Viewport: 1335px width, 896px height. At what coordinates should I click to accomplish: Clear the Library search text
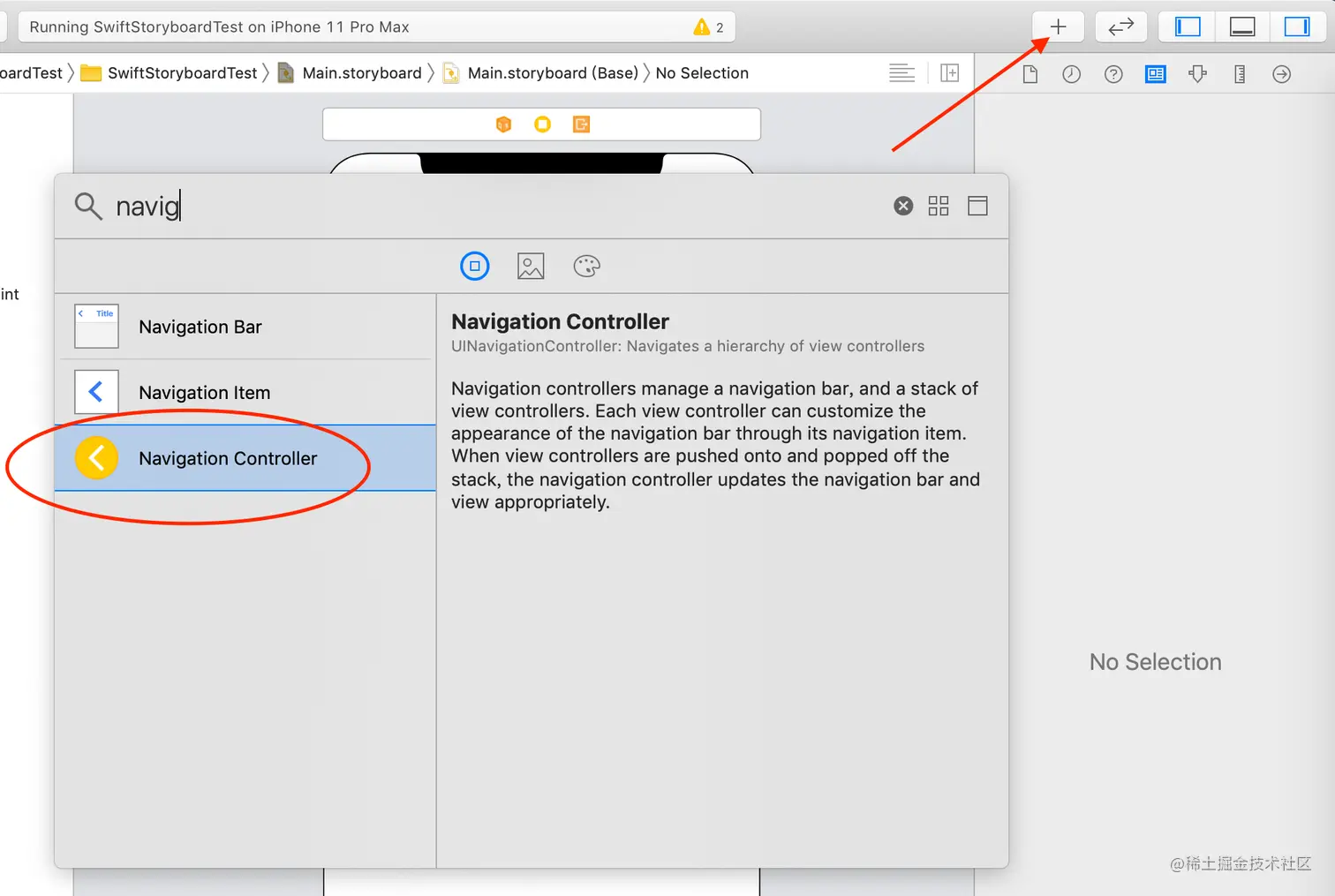[903, 206]
